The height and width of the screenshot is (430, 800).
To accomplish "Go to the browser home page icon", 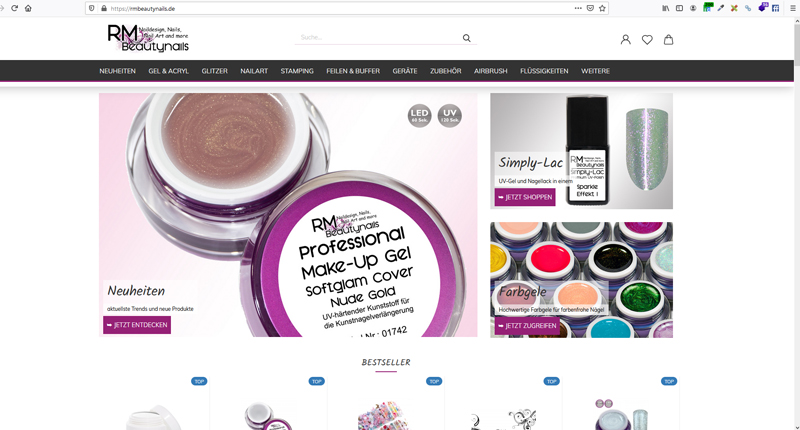I will [28, 8].
